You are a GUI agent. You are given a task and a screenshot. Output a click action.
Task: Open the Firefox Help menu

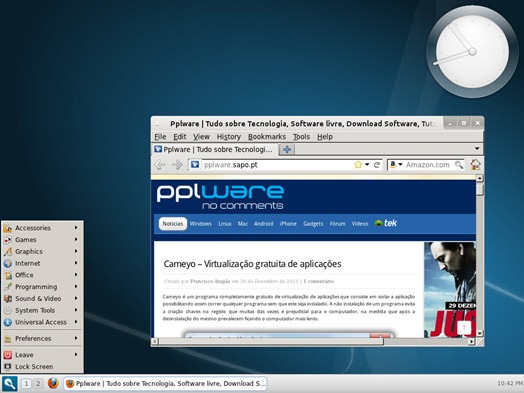(x=325, y=137)
